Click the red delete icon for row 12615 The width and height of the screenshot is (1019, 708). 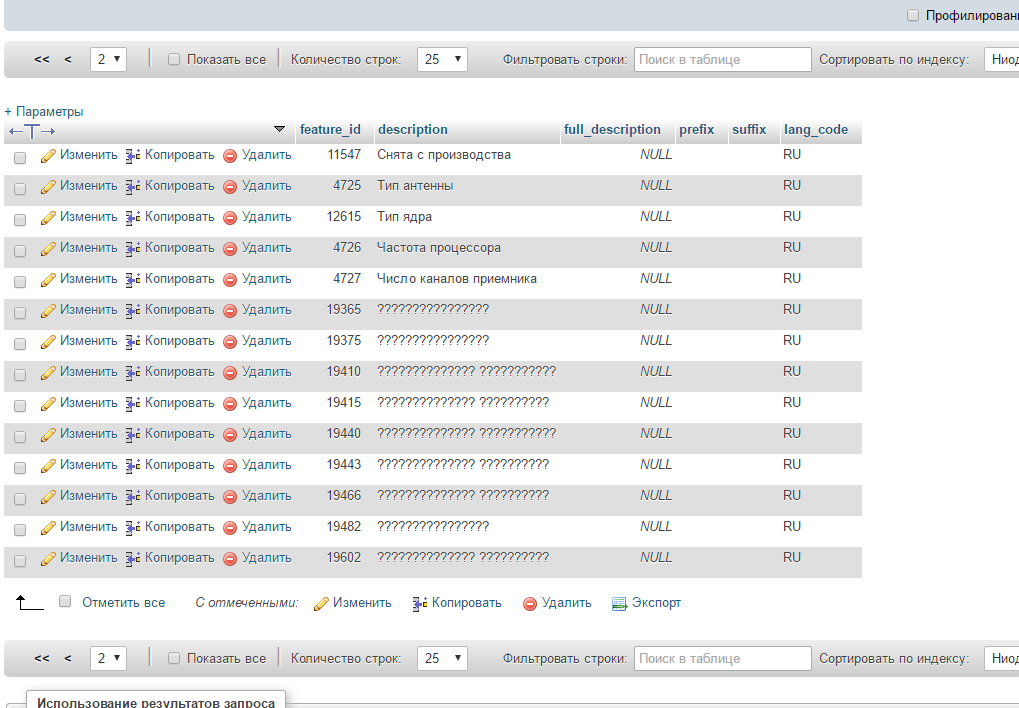point(230,218)
